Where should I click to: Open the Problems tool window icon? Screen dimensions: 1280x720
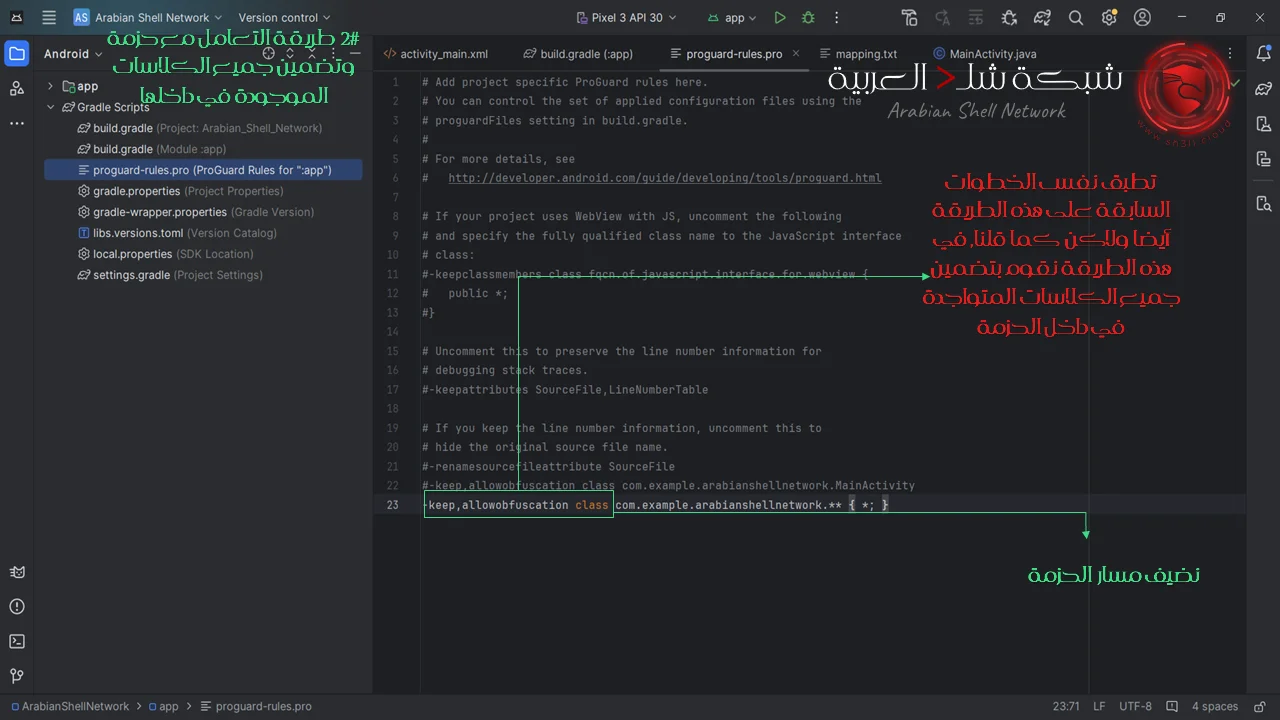tap(17, 607)
